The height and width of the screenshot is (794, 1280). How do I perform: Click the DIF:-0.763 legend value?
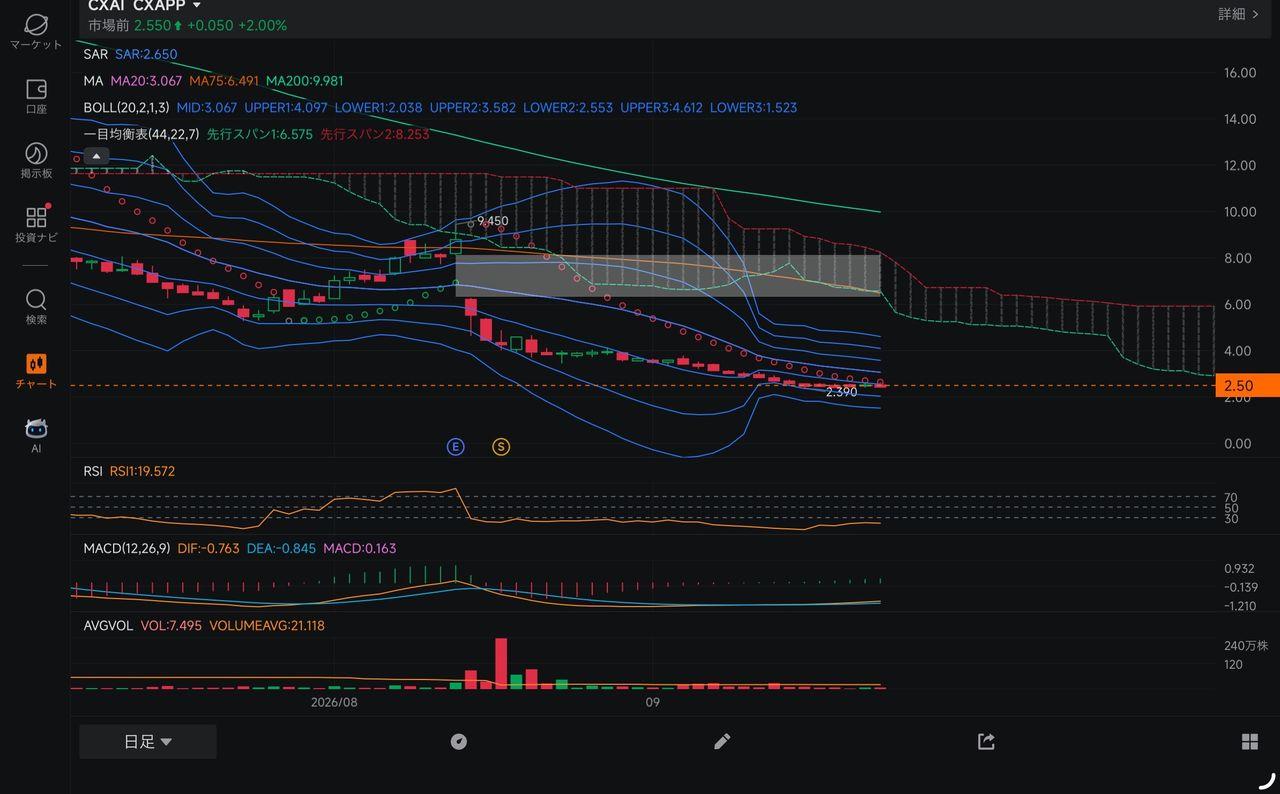(x=208, y=549)
